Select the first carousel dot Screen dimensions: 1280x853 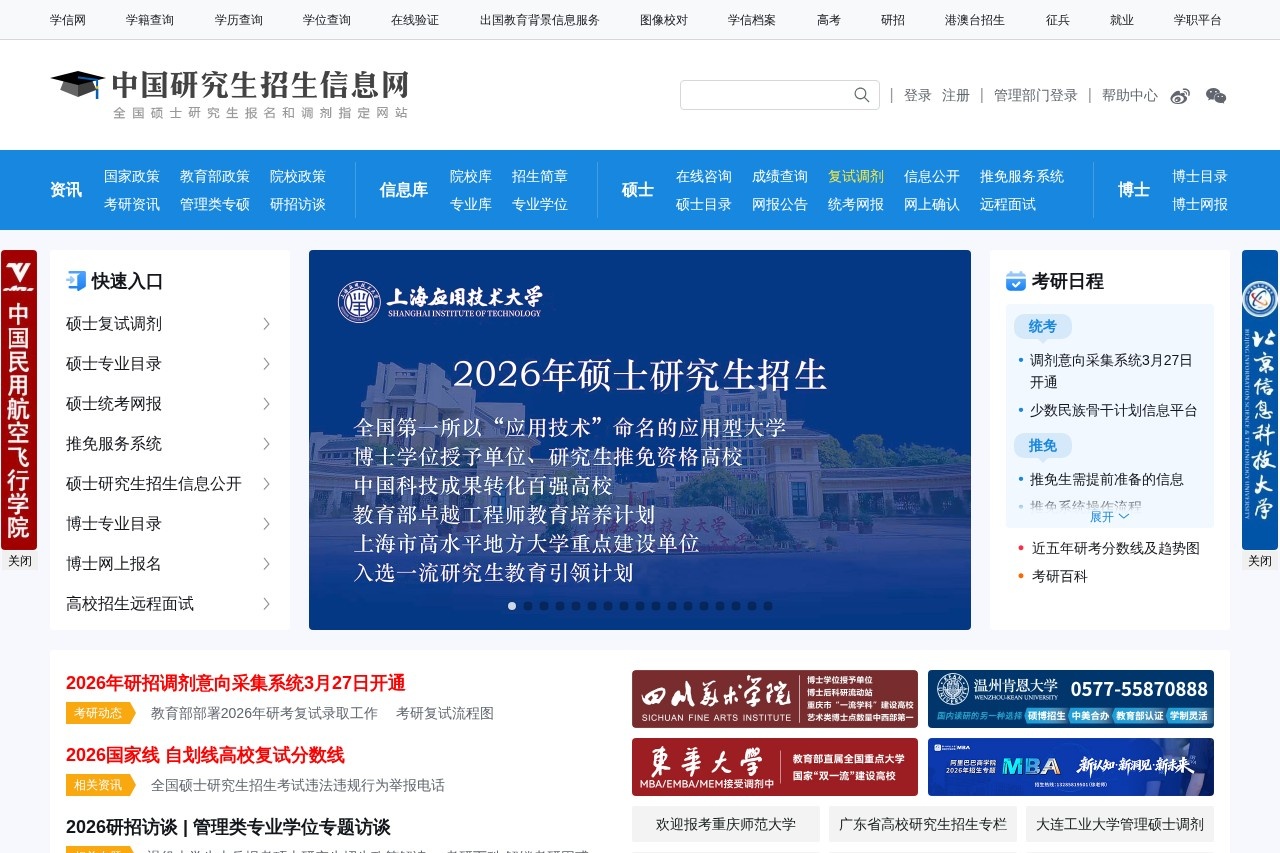(x=512, y=606)
